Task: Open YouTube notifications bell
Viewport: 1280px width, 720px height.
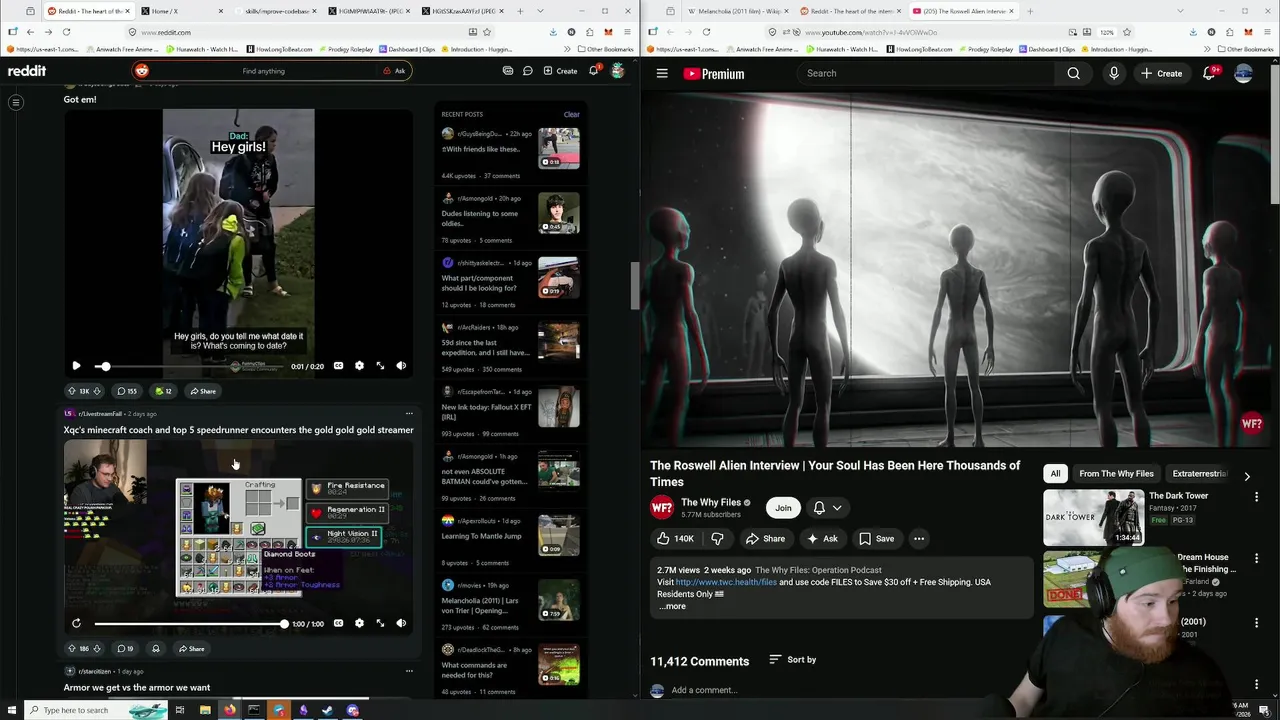Action: click(1209, 73)
